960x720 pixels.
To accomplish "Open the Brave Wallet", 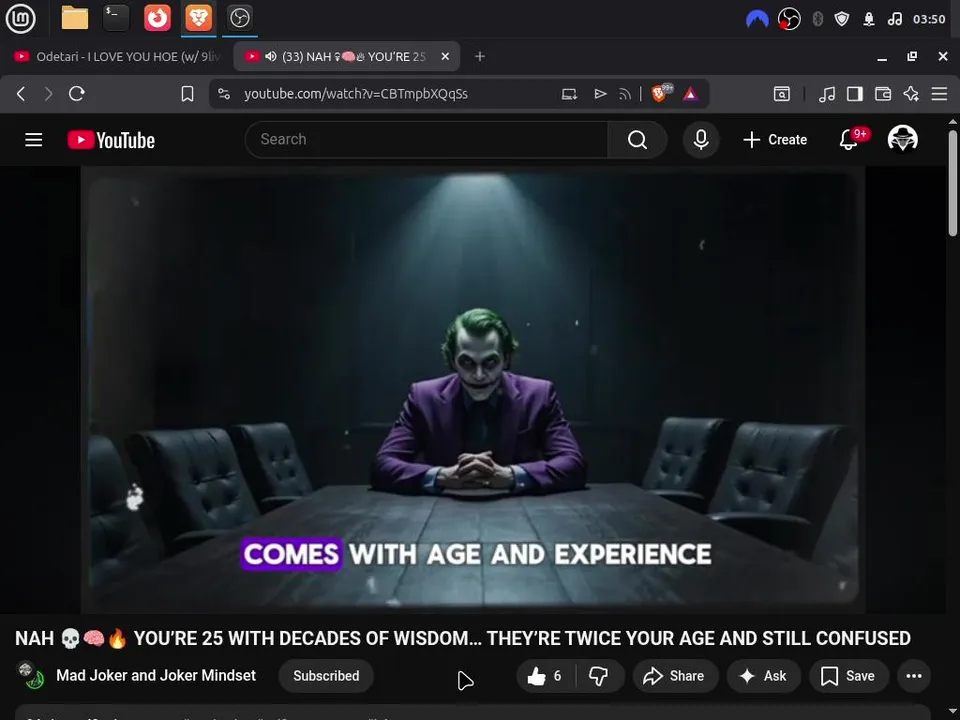I will coord(883,94).
